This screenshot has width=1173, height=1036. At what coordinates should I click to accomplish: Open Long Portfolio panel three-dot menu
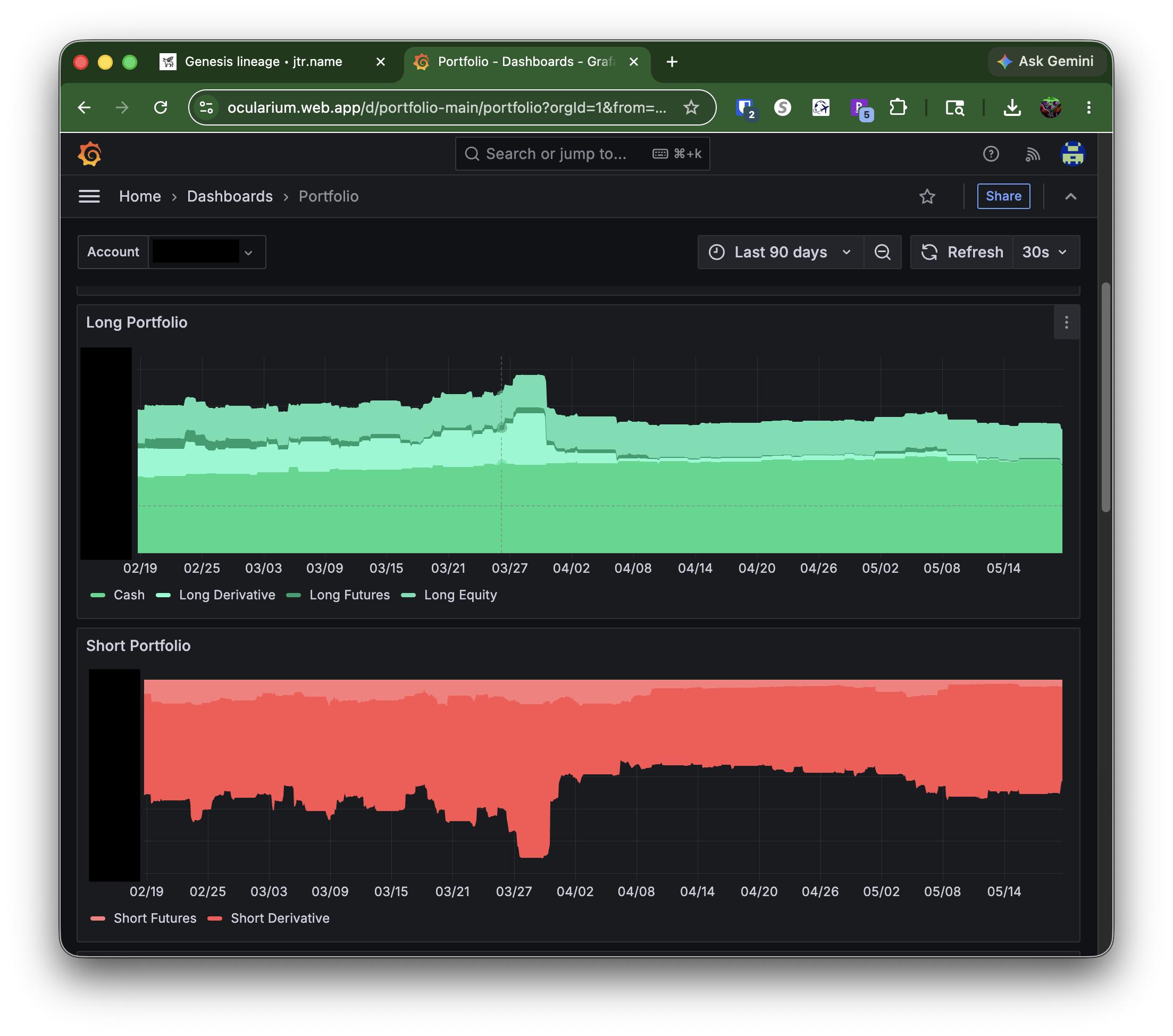(x=1066, y=323)
